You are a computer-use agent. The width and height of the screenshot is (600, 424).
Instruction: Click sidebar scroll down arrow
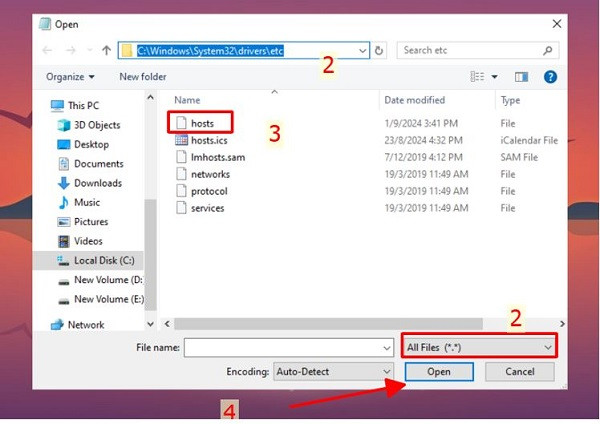151,324
